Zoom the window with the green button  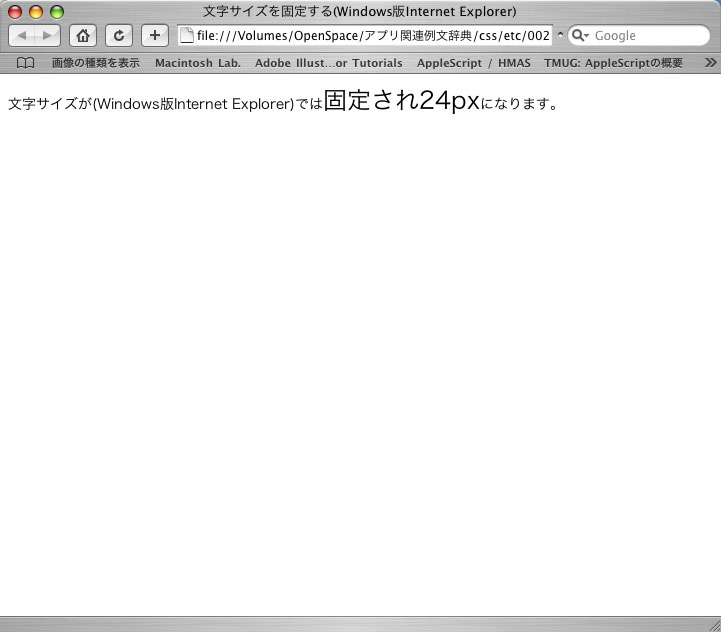click(x=57, y=12)
